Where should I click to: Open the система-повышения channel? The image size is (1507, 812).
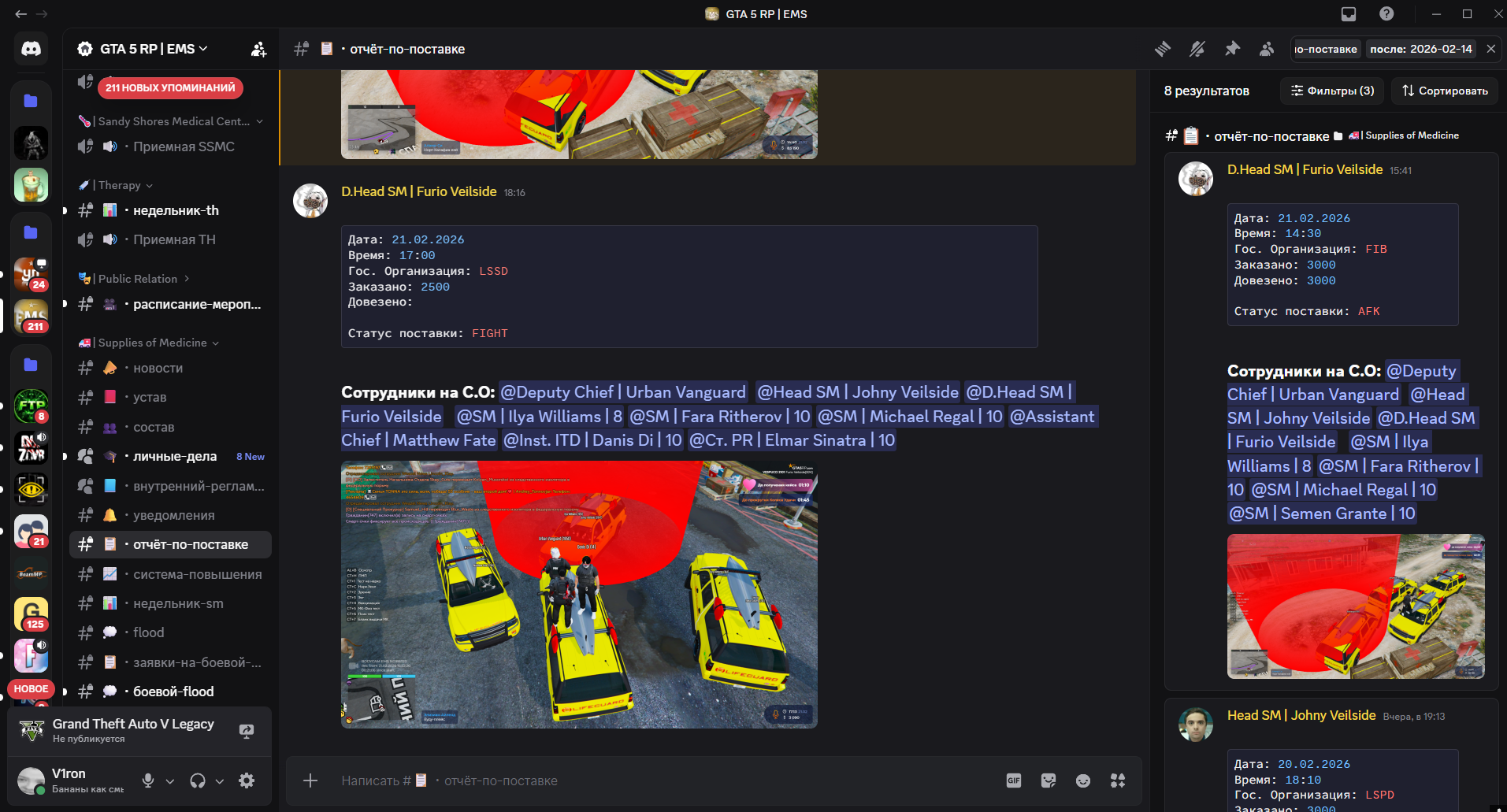tap(170, 574)
